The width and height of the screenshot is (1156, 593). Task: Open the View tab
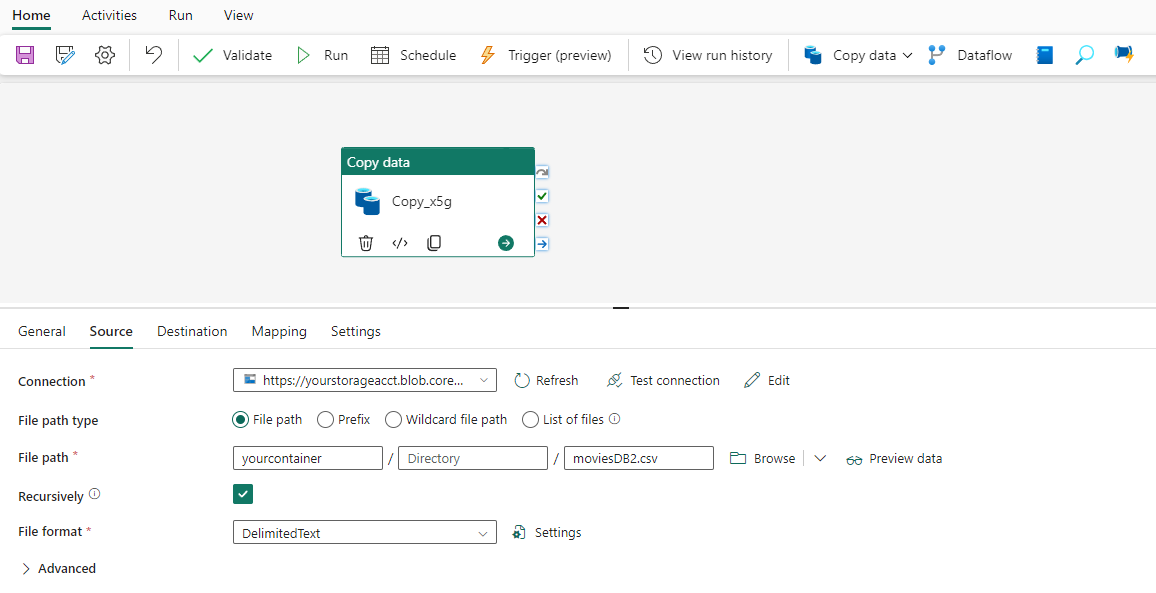pos(239,15)
